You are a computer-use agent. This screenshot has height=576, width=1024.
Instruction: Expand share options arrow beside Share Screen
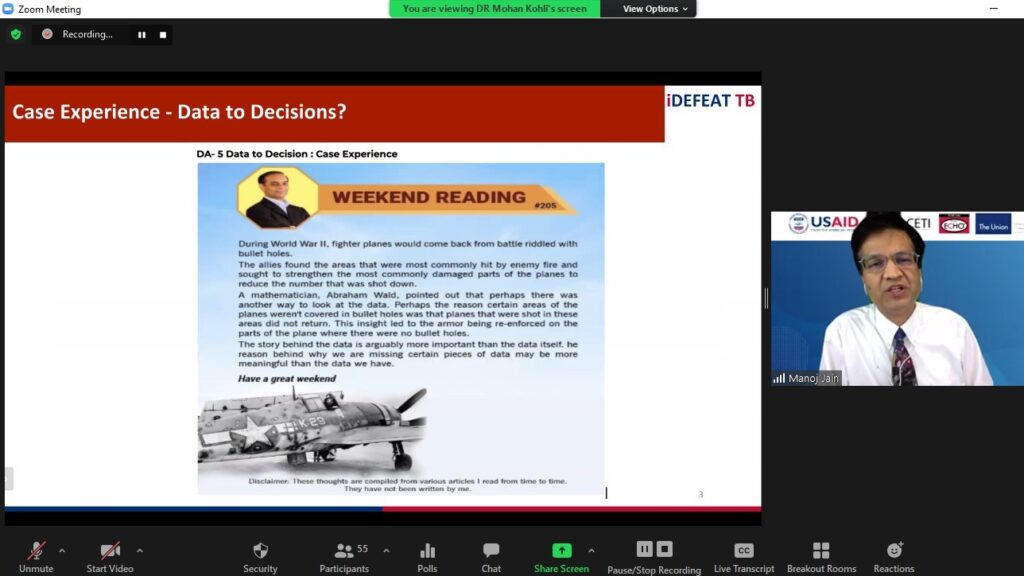click(591, 550)
